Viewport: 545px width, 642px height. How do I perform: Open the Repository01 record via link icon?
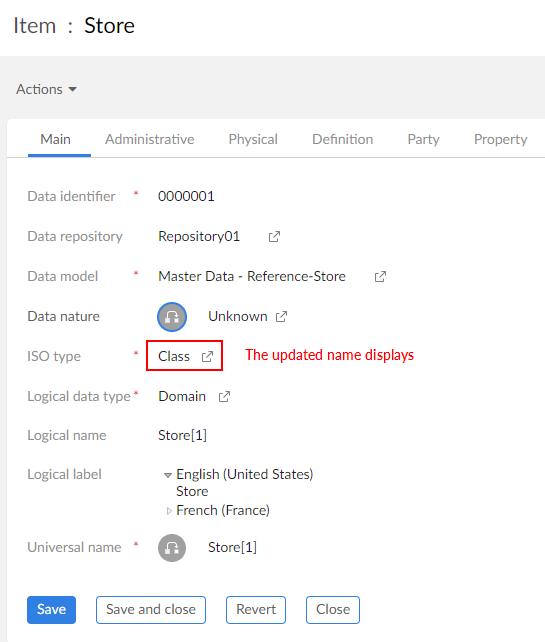click(x=274, y=237)
